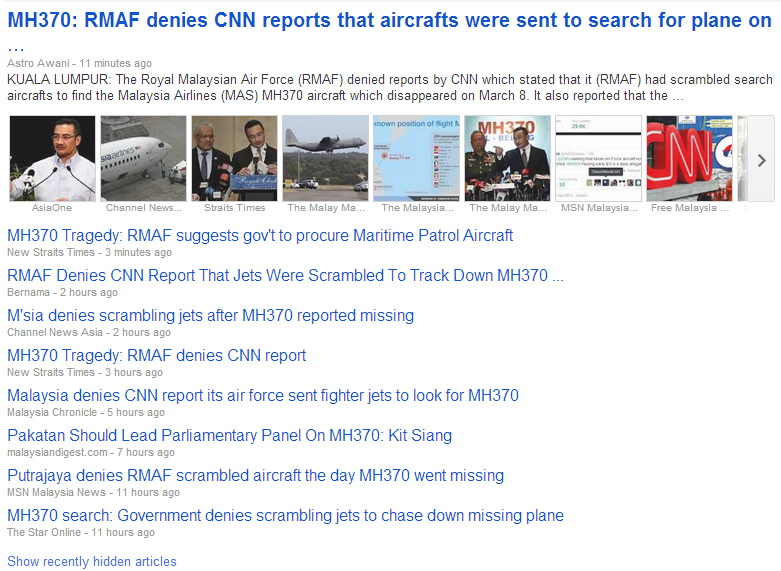Image resolution: width=781 pixels, height=571 pixels.
Task: Open Bernama article on scrambled jets
Action: (x=285, y=275)
